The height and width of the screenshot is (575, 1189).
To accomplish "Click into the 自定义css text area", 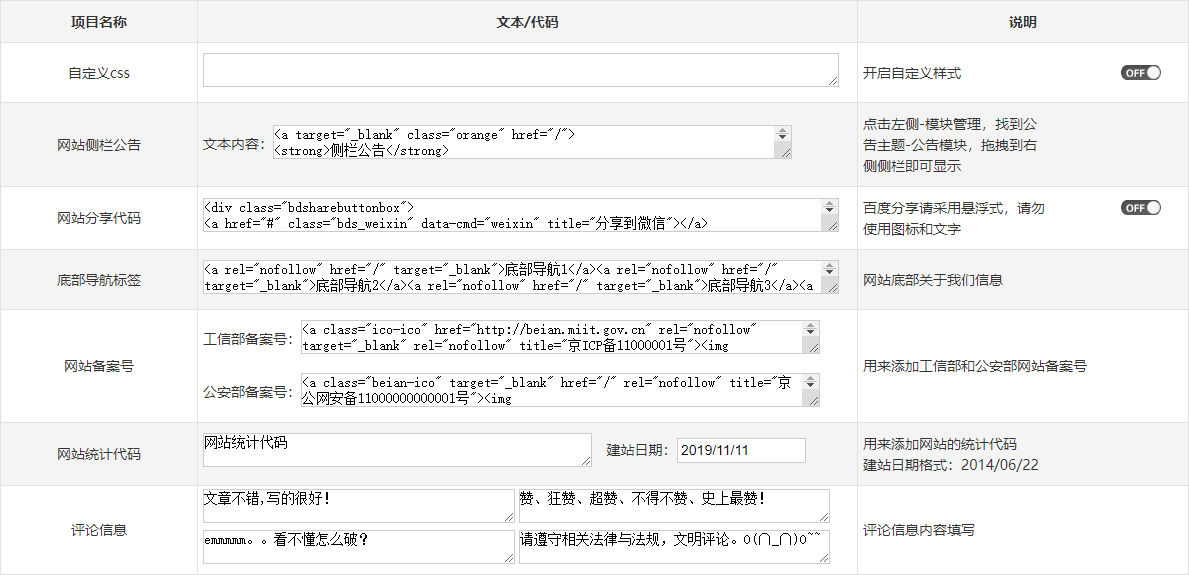I will click(519, 70).
